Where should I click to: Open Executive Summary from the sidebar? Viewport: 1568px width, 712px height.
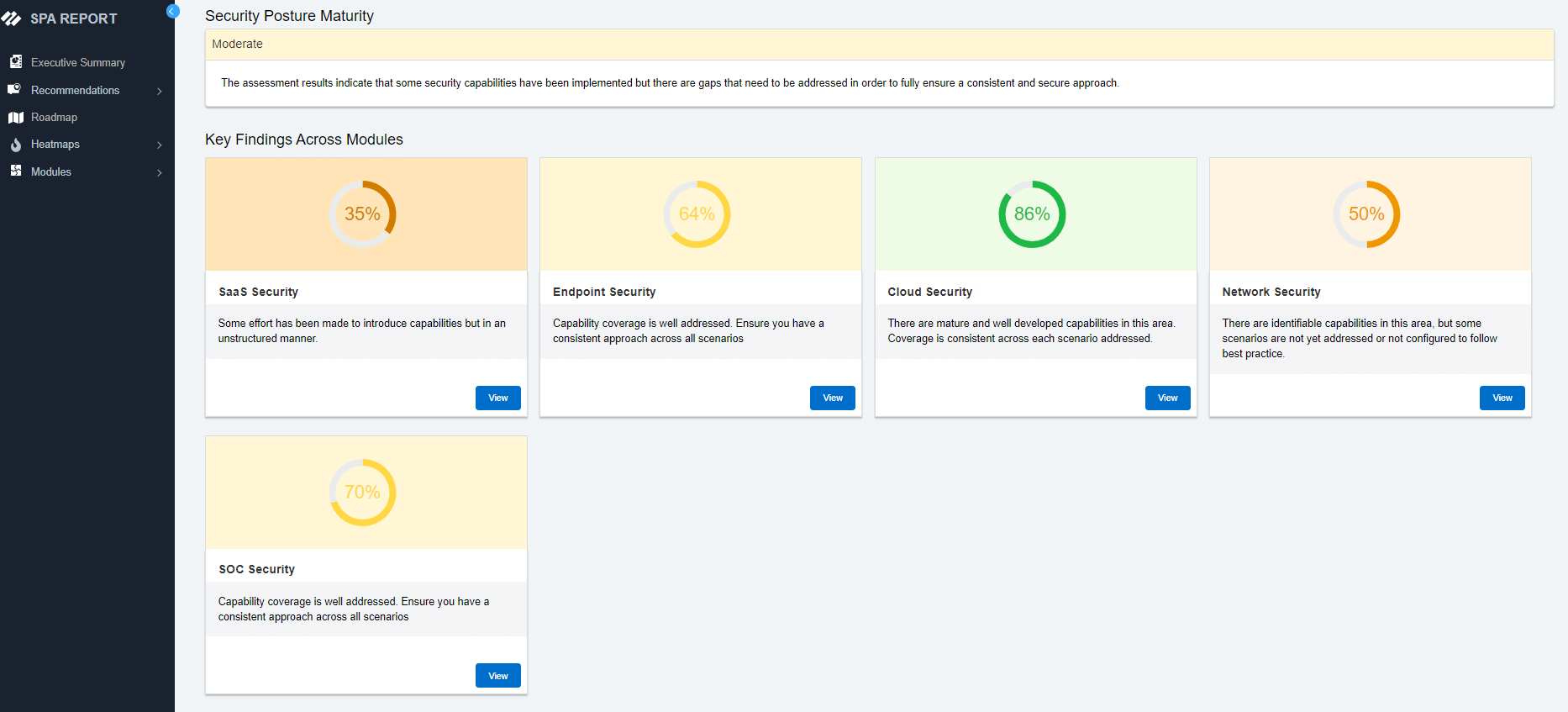(x=77, y=62)
